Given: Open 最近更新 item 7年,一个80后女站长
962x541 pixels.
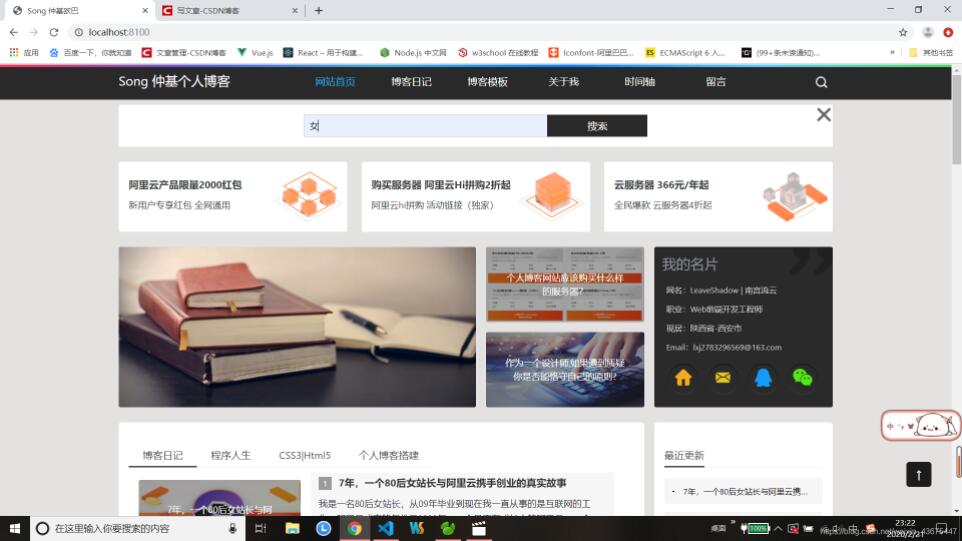Looking at the screenshot, I should [x=745, y=491].
